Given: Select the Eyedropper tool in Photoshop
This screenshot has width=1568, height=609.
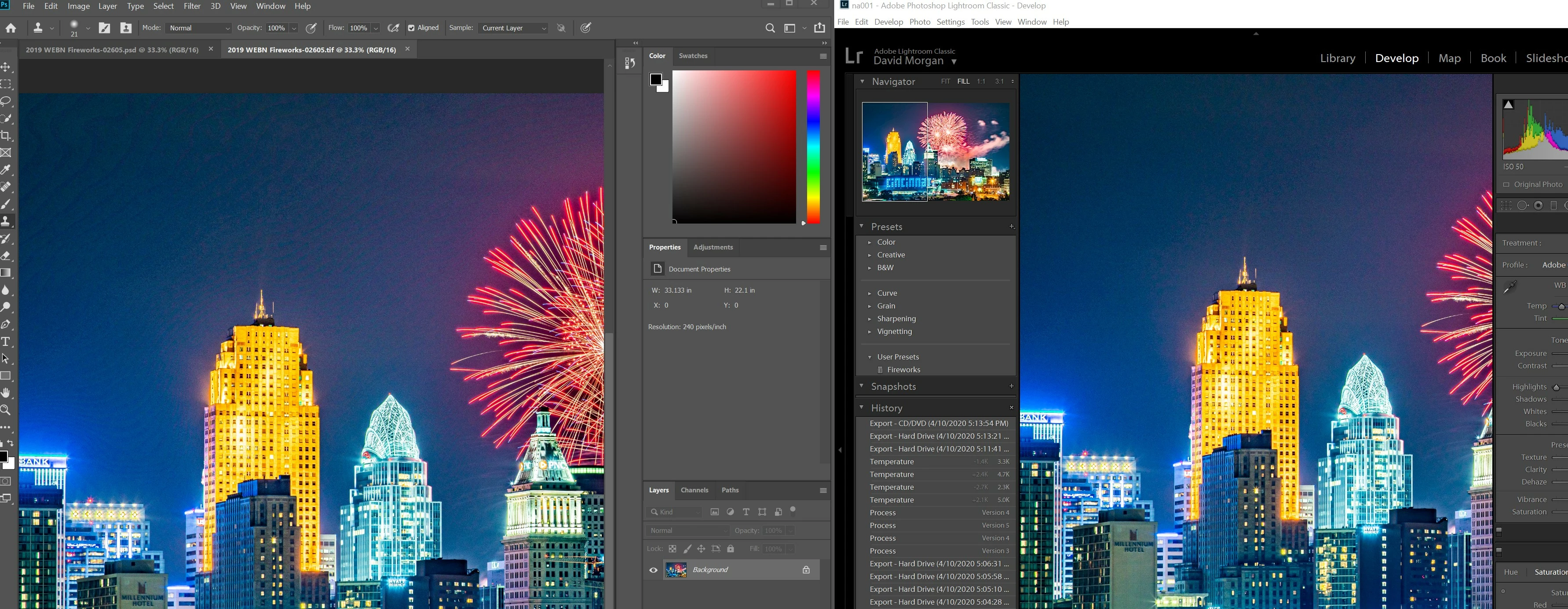Looking at the screenshot, I should coord(6,170).
